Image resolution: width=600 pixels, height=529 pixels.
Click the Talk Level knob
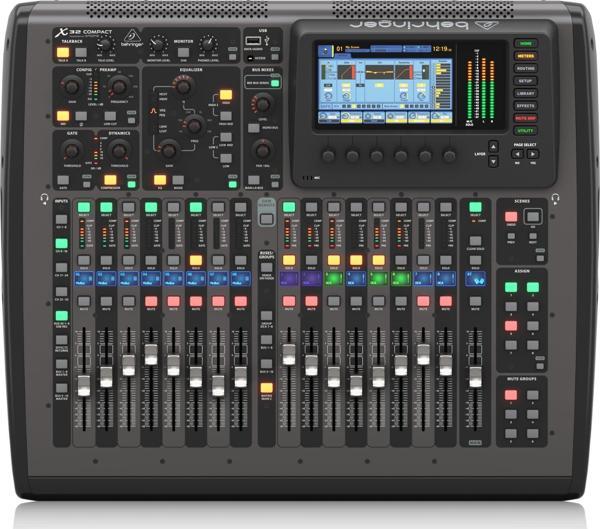click(105, 45)
